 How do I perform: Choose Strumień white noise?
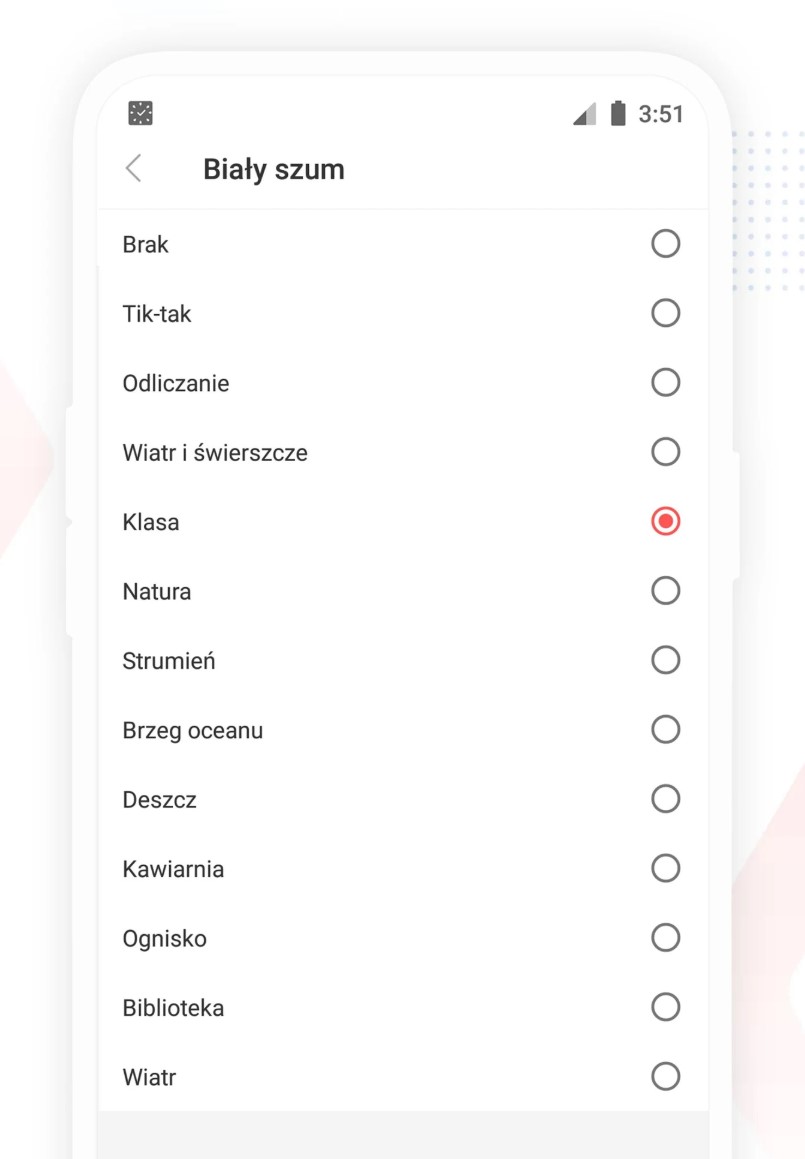[403, 661]
